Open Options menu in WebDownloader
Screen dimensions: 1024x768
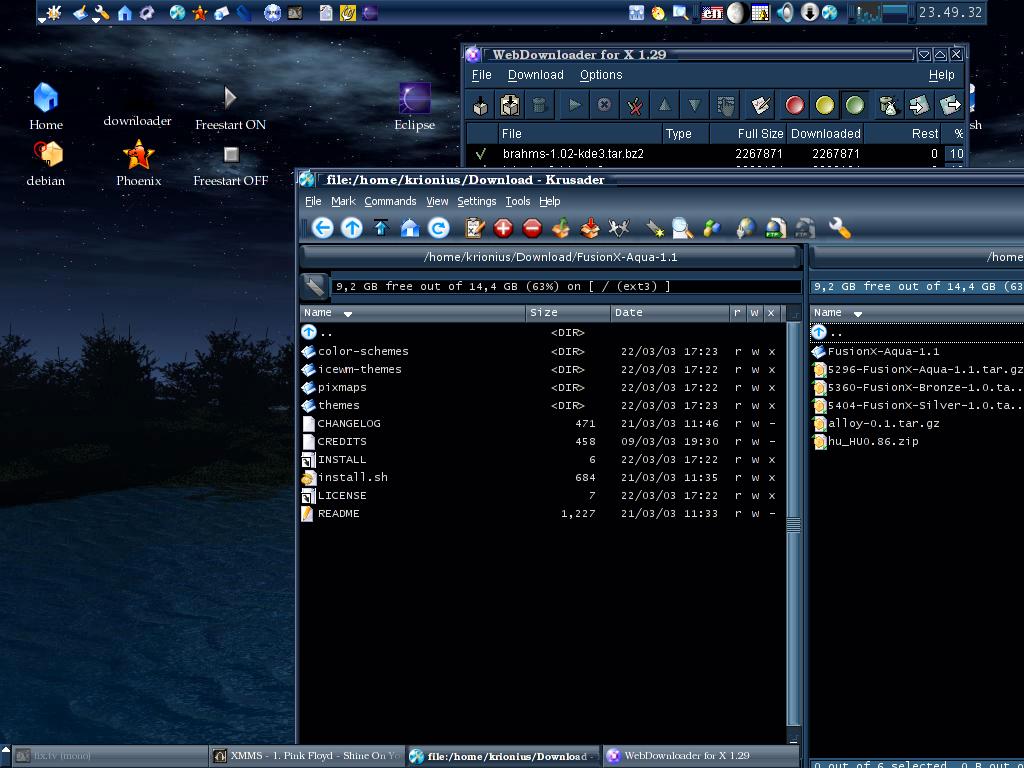(x=601, y=75)
